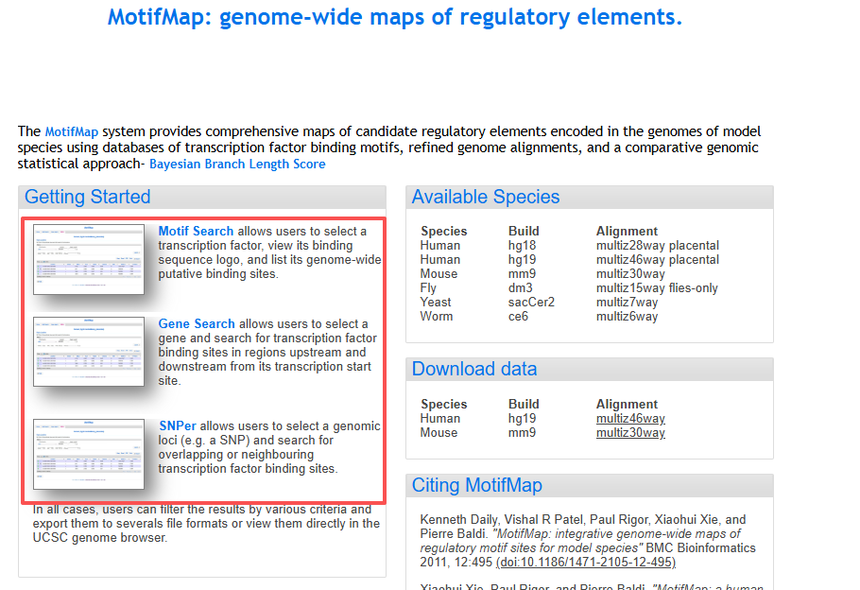
Task: Open the Motif Search link
Action: tap(196, 231)
